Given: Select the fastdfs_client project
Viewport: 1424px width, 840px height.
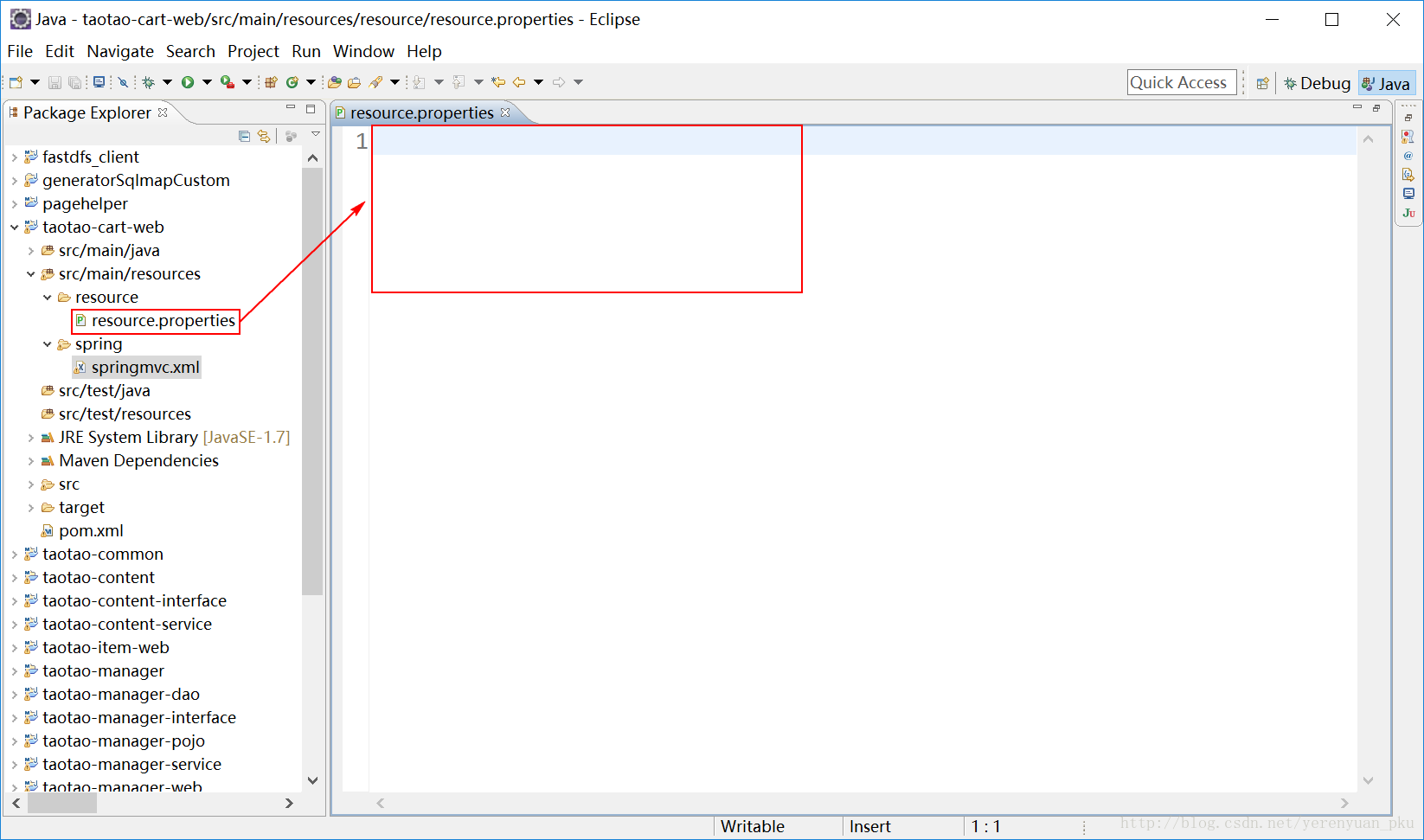Looking at the screenshot, I should (81, 157).
